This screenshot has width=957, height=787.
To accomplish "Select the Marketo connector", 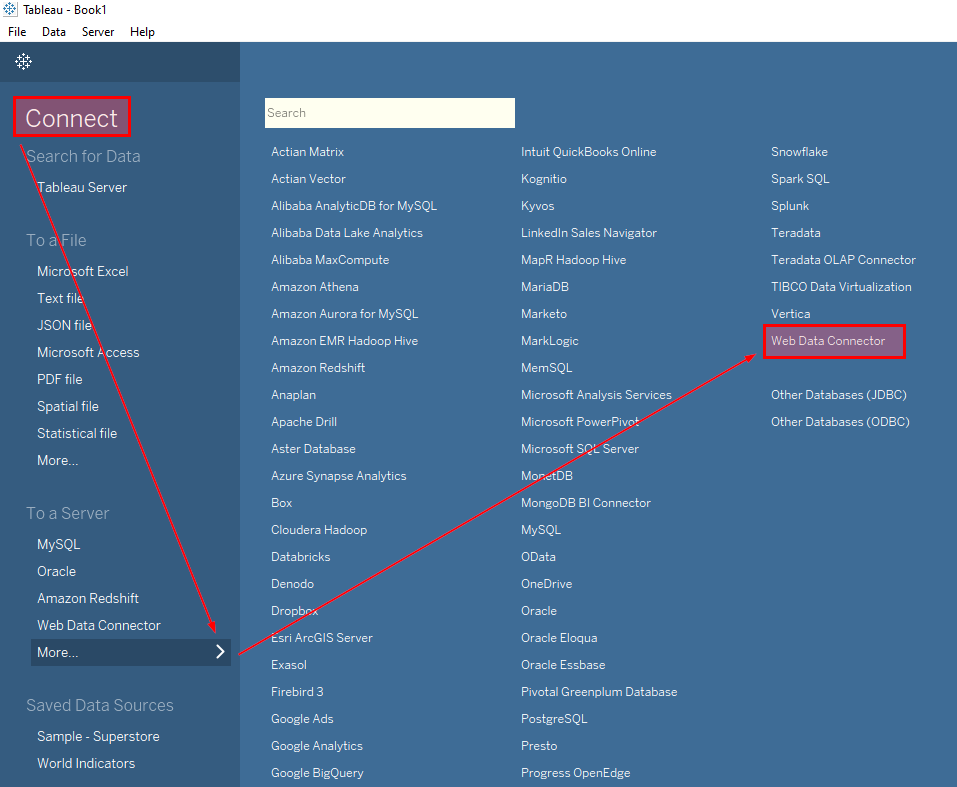I will coord(544,314).
